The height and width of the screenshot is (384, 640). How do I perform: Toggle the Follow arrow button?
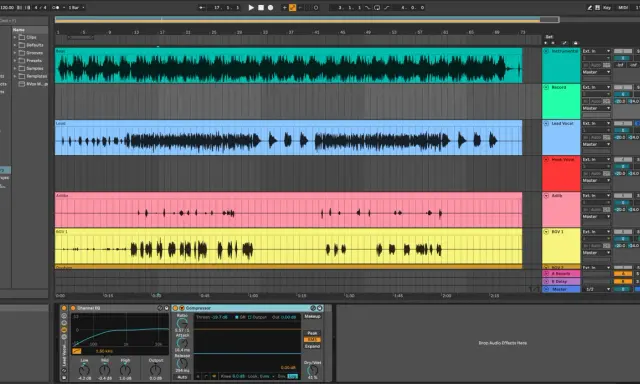click(x=202, y=7)
